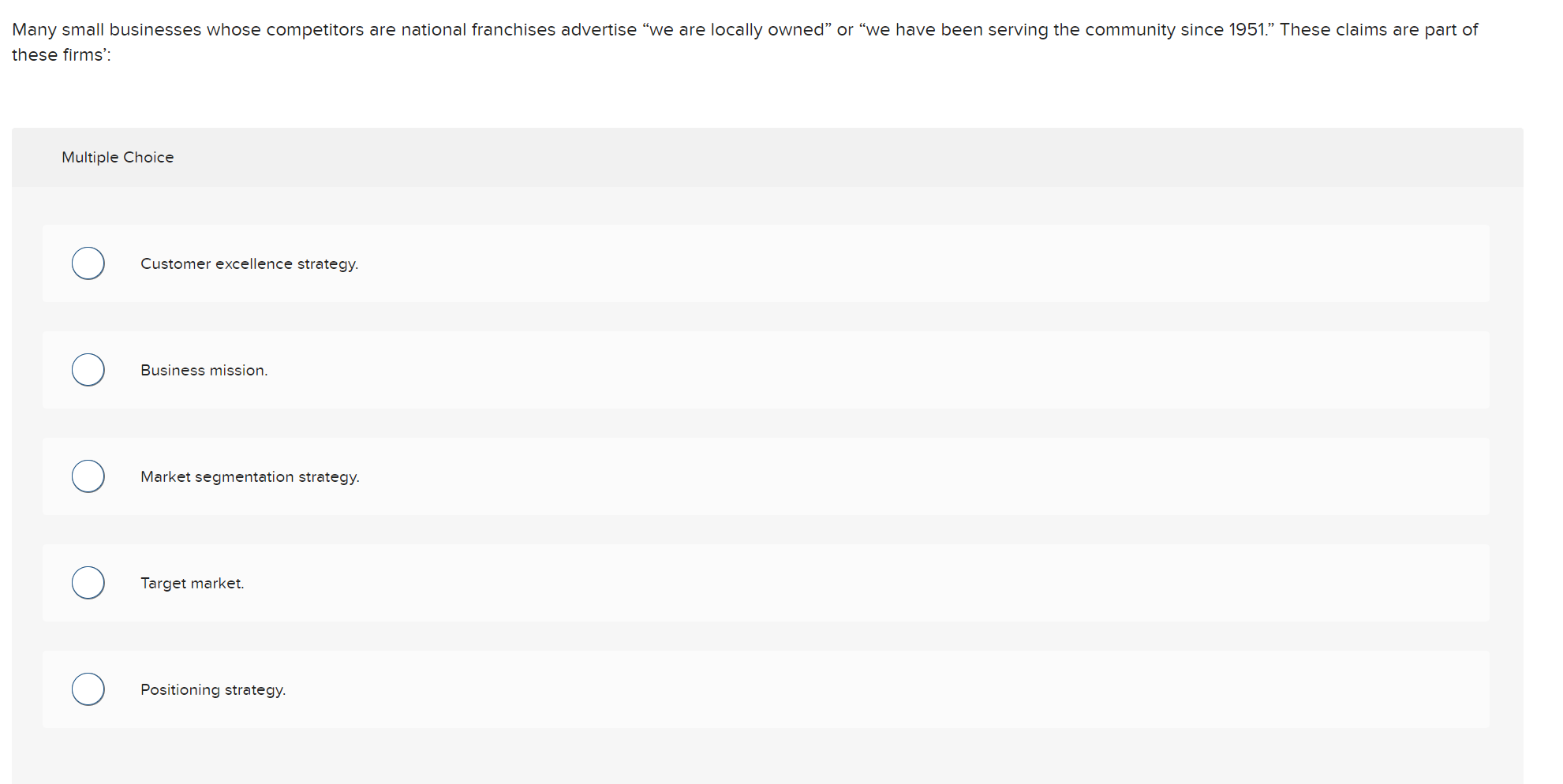
Task: Select the radio button for Target market
Action: coord(88,582)
